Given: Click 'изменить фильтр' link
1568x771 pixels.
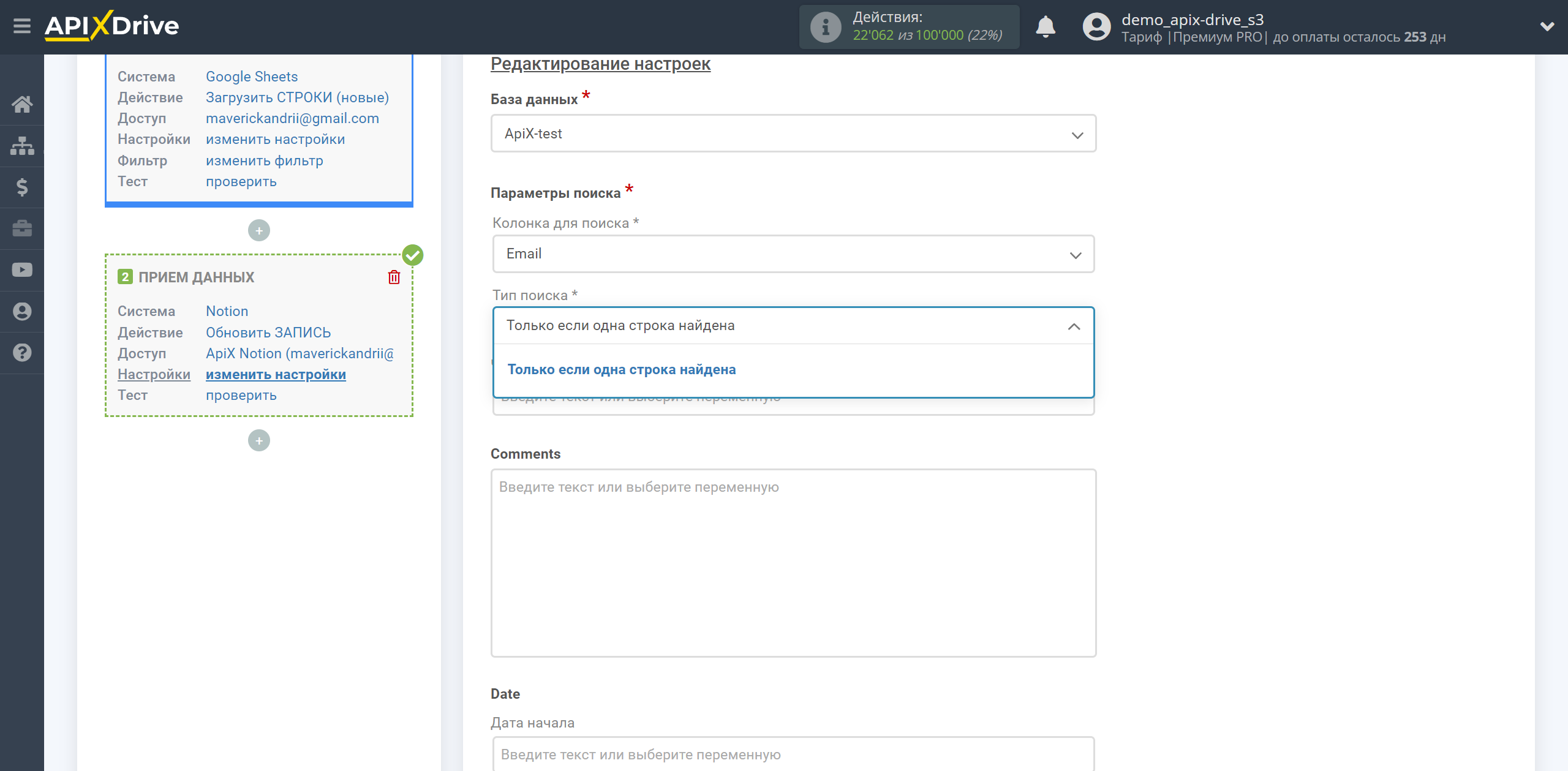Looking at the screenshot, I should point(264,161).
